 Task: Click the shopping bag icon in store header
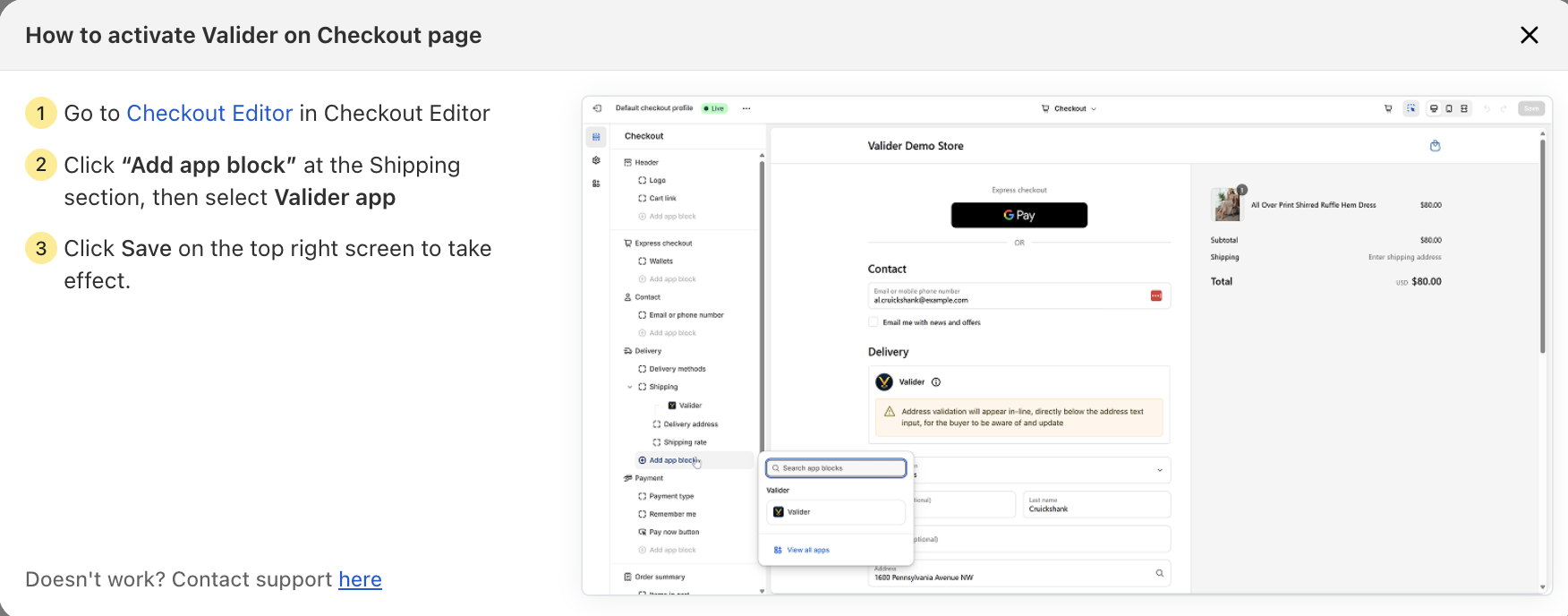[x=1435, y=146]
